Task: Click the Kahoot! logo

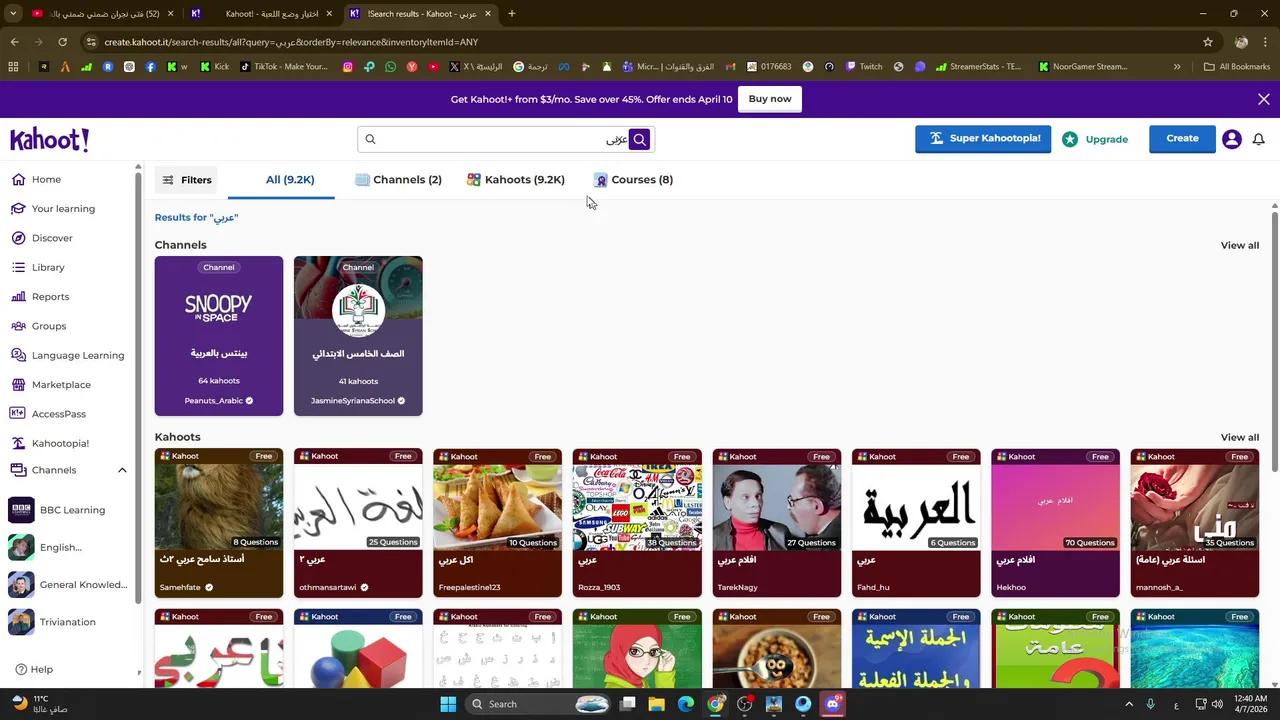Action: [x=50, y=140]
